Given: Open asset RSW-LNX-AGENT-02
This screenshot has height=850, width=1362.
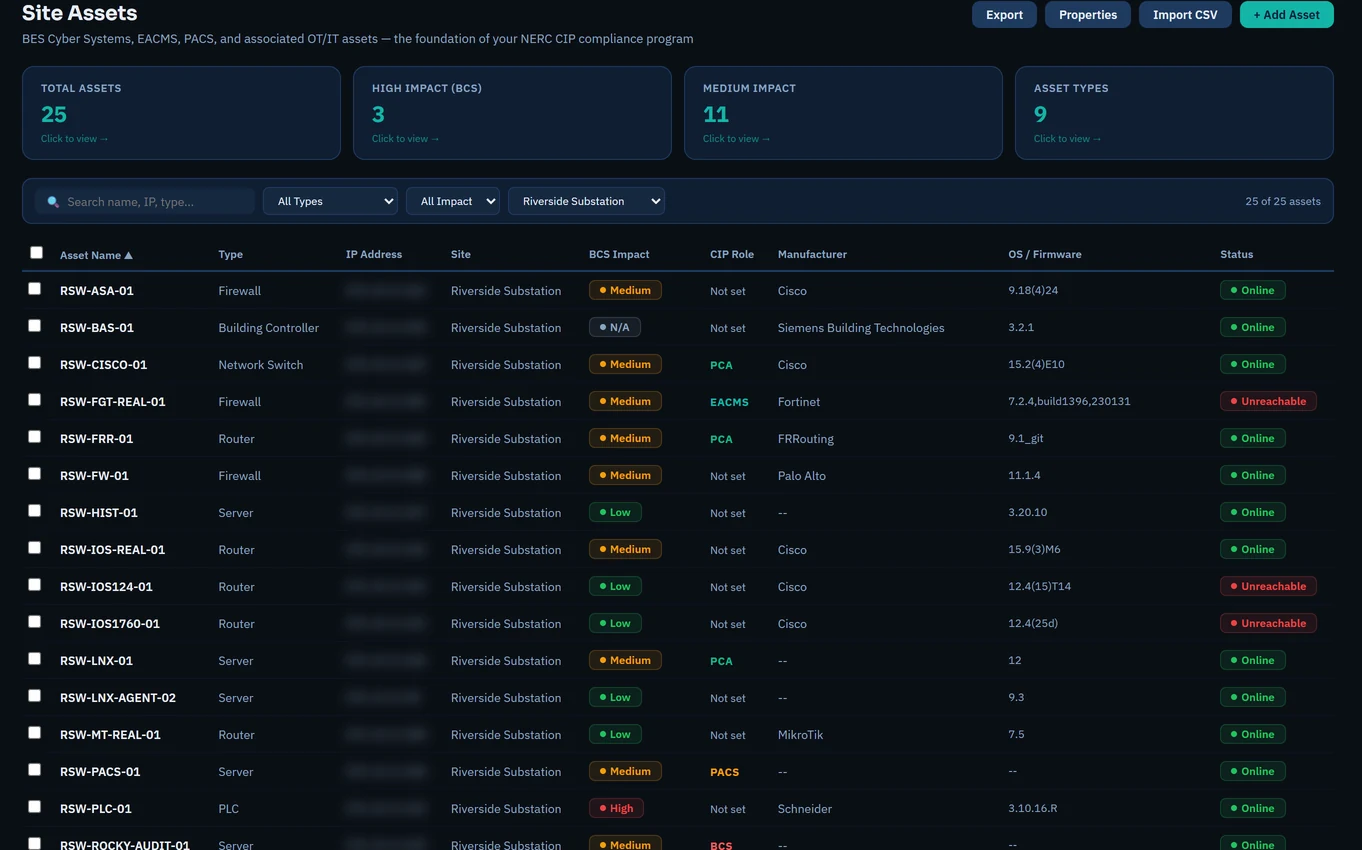Looking at the screenshot, I should click(118, 698).
